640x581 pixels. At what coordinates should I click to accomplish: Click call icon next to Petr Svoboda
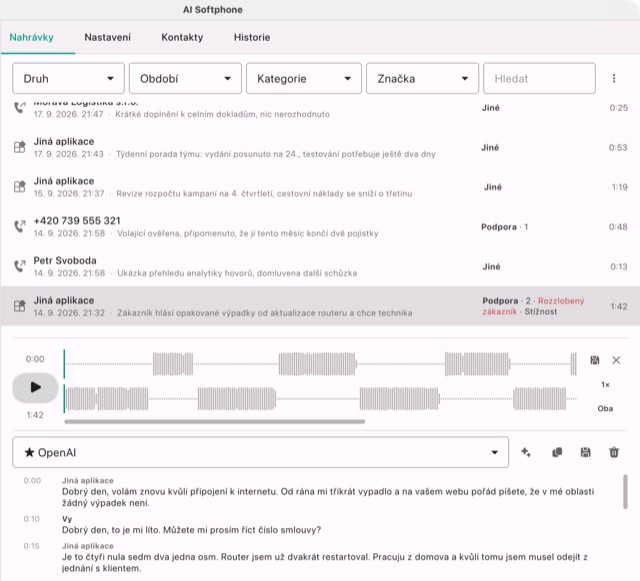(x=20, y=266)
